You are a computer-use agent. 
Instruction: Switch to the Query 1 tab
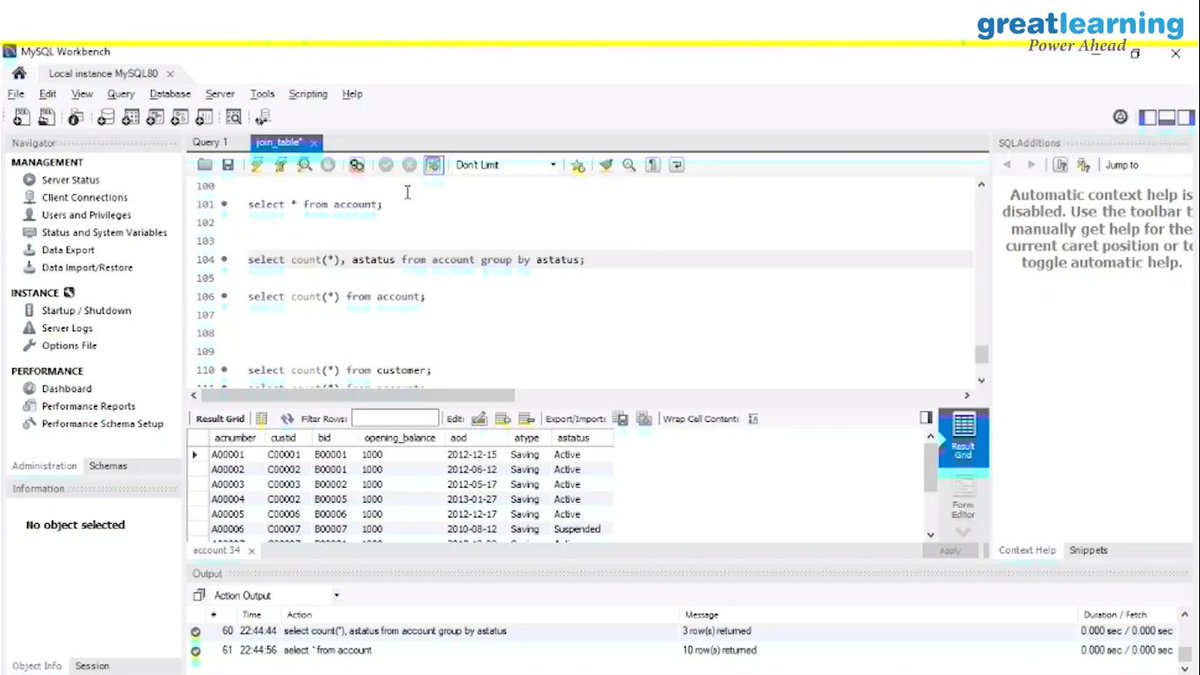click(210, 143)
